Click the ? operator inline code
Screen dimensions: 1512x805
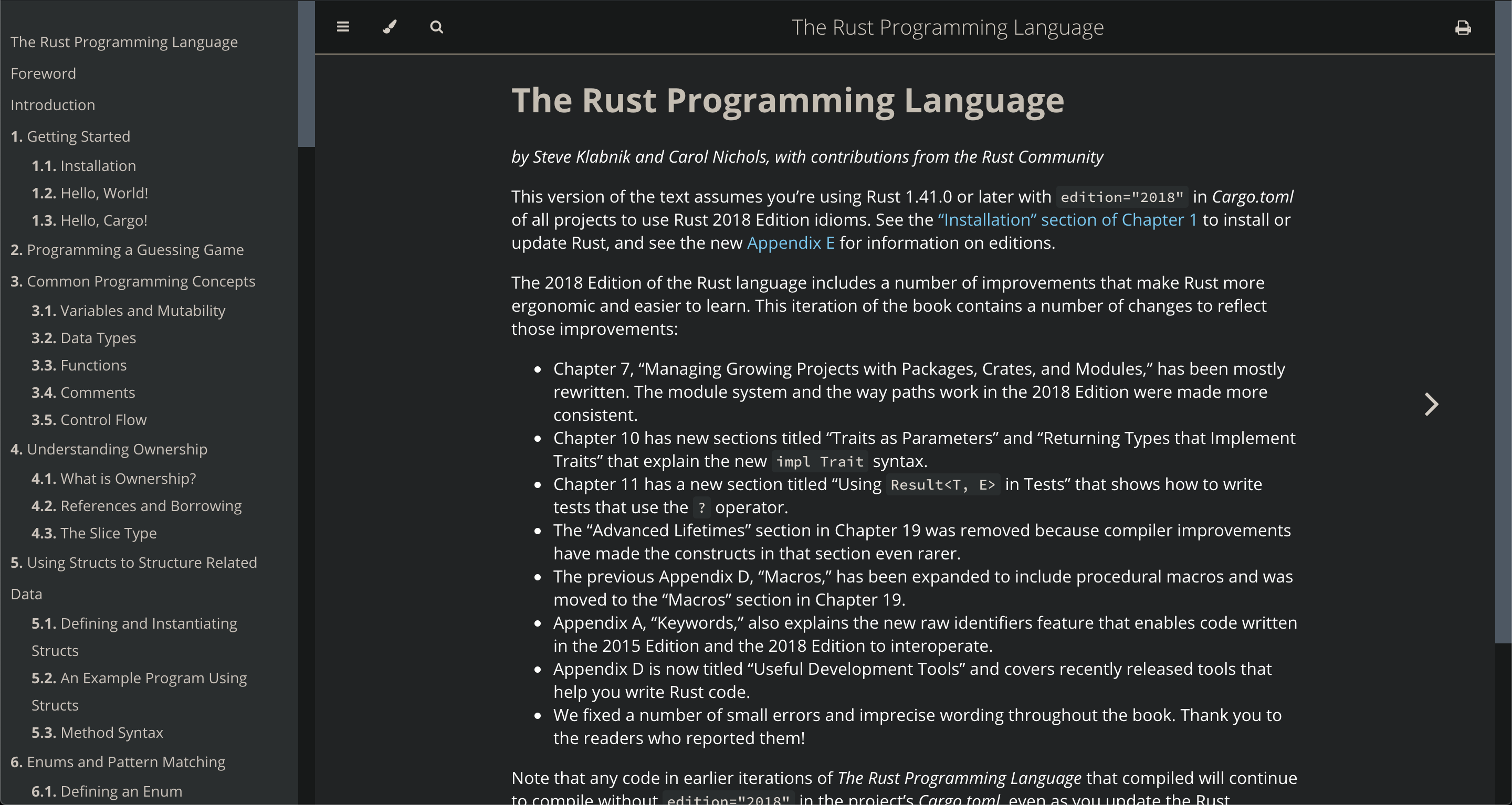pos(701,507)
